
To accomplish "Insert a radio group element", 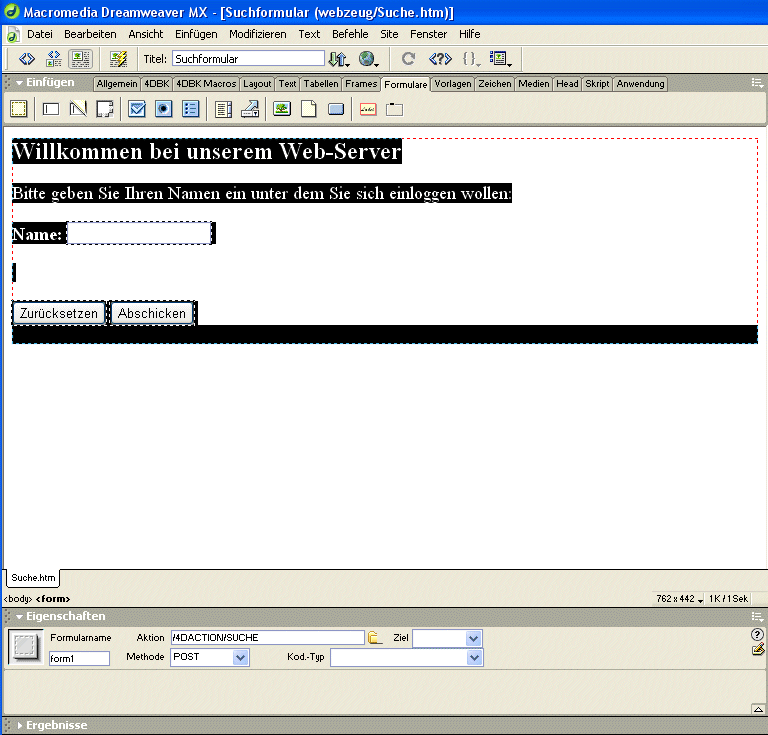I will 191,109.
